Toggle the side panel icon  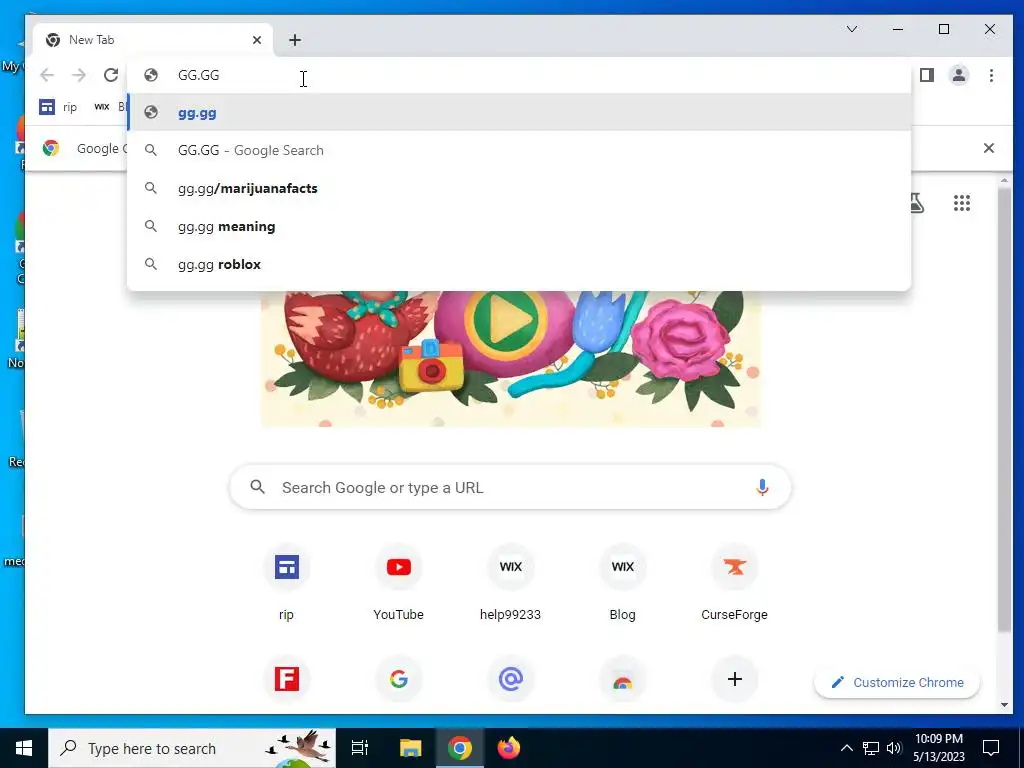927,75
